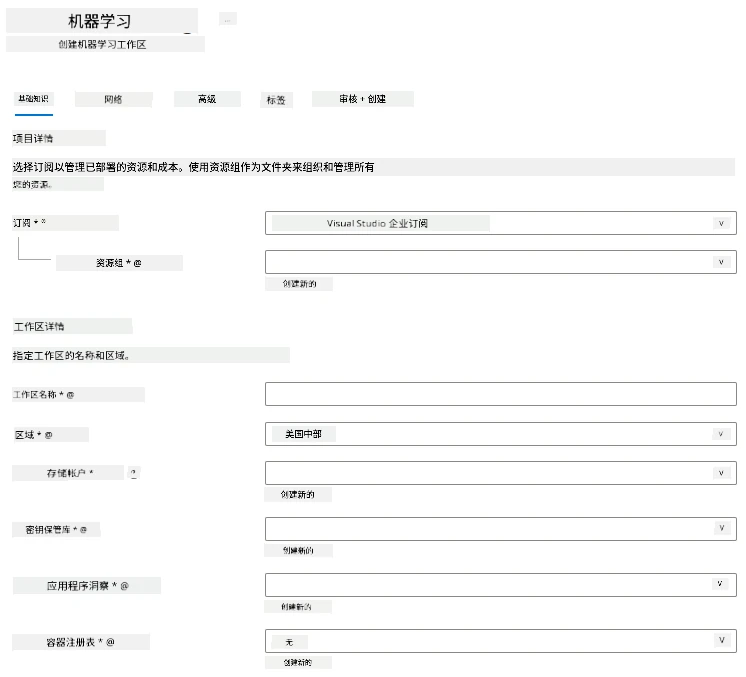Click the info icon beside 密钥保管库
This screenshot has width=746, height=677.
point(83,530)
